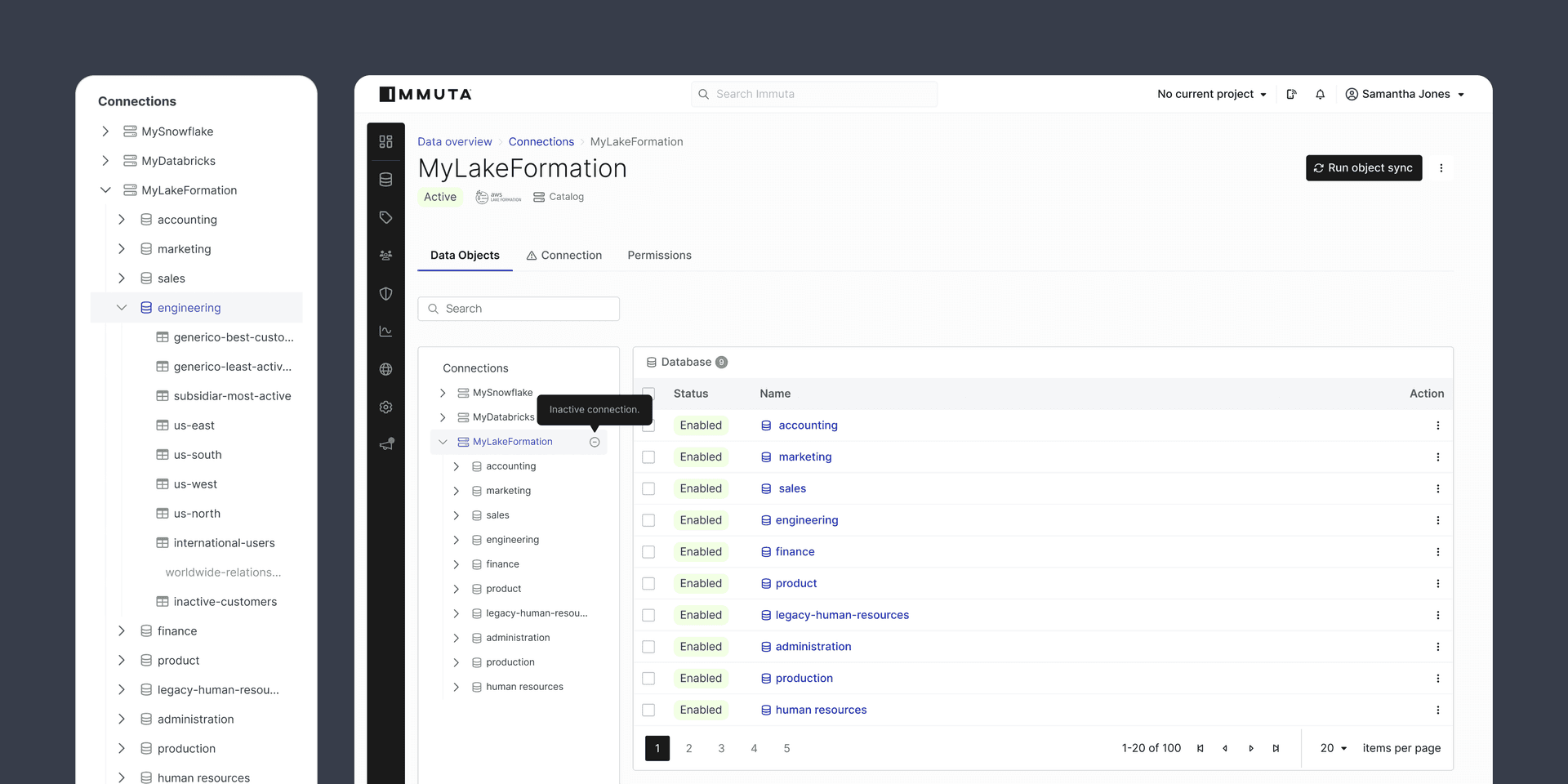Image resolution: width=1568 pixels, height=784 pixels.
Task: Open row actions menu for engineering
Action: [x=1438, y=520]
